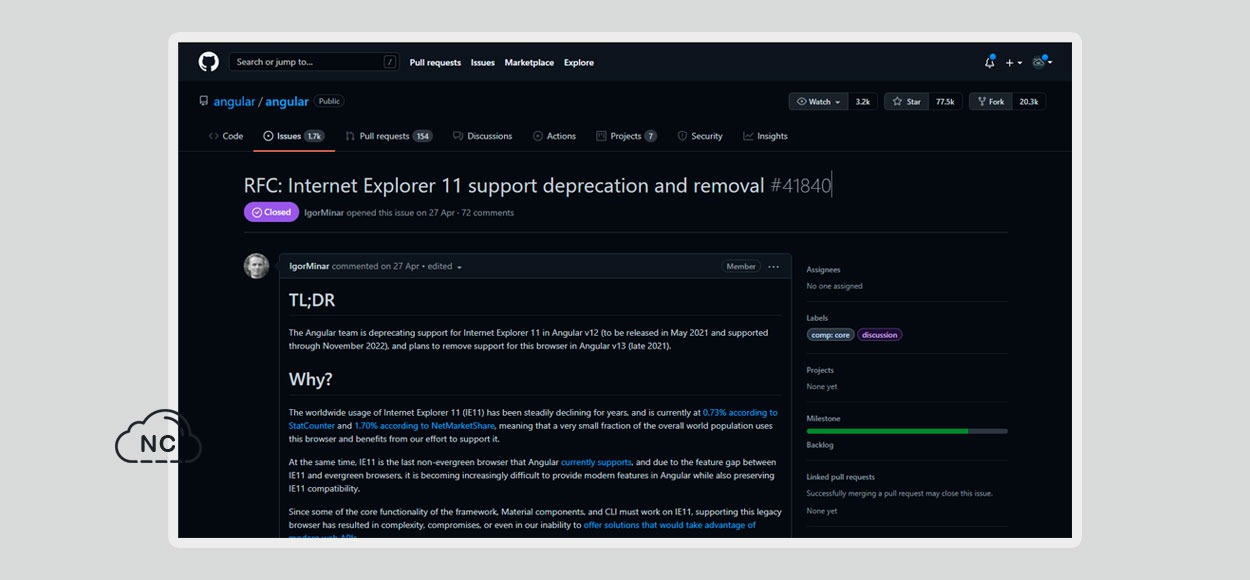View the 77.5k stargazers count

point(945,102)
